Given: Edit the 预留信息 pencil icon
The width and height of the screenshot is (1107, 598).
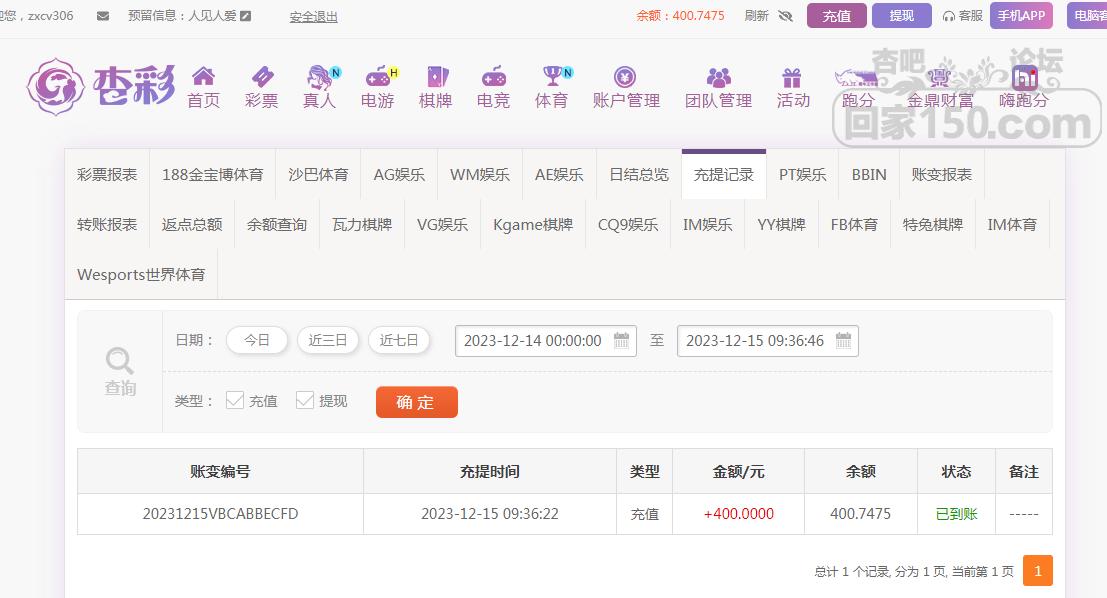Looking at the screenshot, I should pyautogui.click(x=246, y=16).
